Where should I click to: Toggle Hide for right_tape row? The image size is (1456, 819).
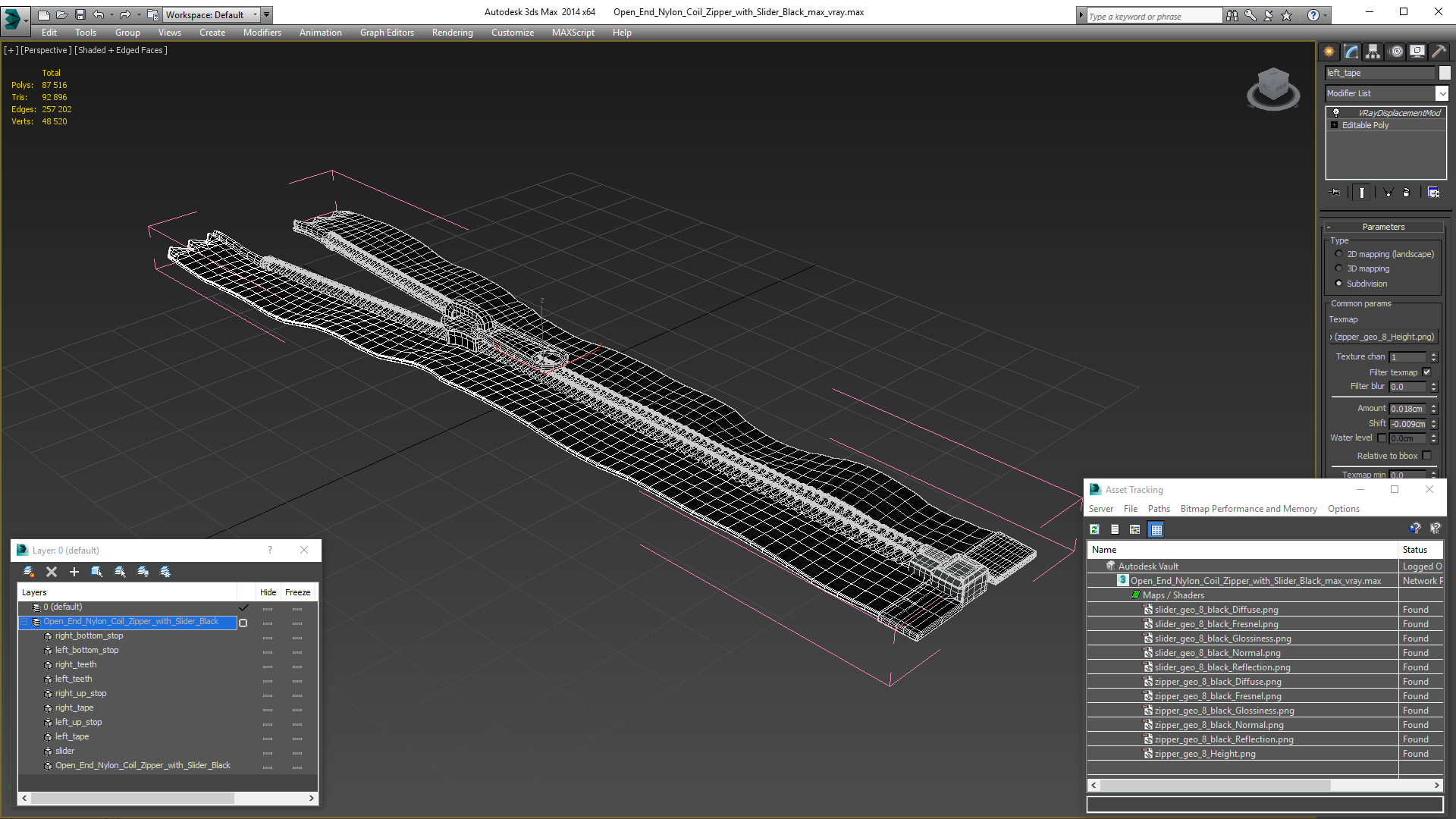268,710
